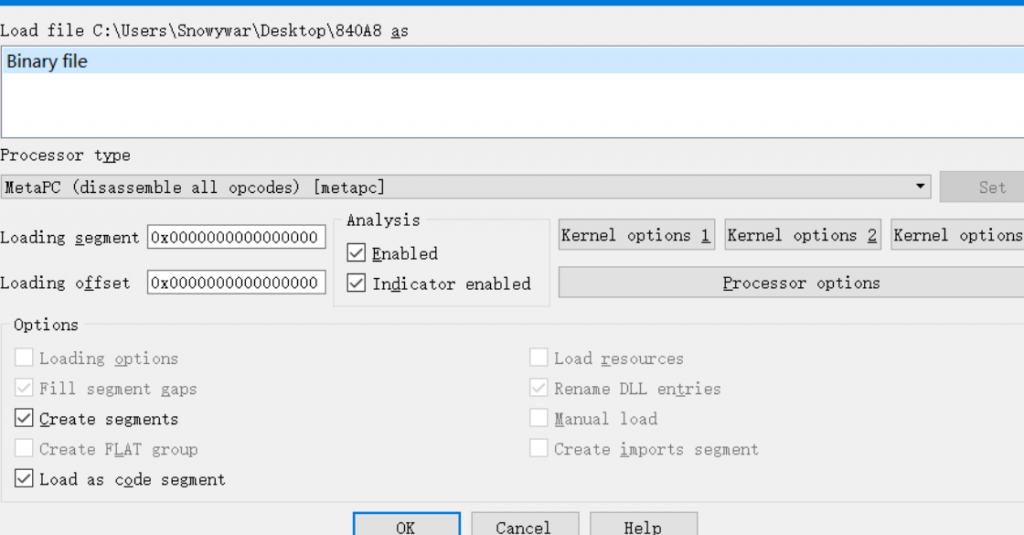Open Kernel options 1

(x=636, y=236)
